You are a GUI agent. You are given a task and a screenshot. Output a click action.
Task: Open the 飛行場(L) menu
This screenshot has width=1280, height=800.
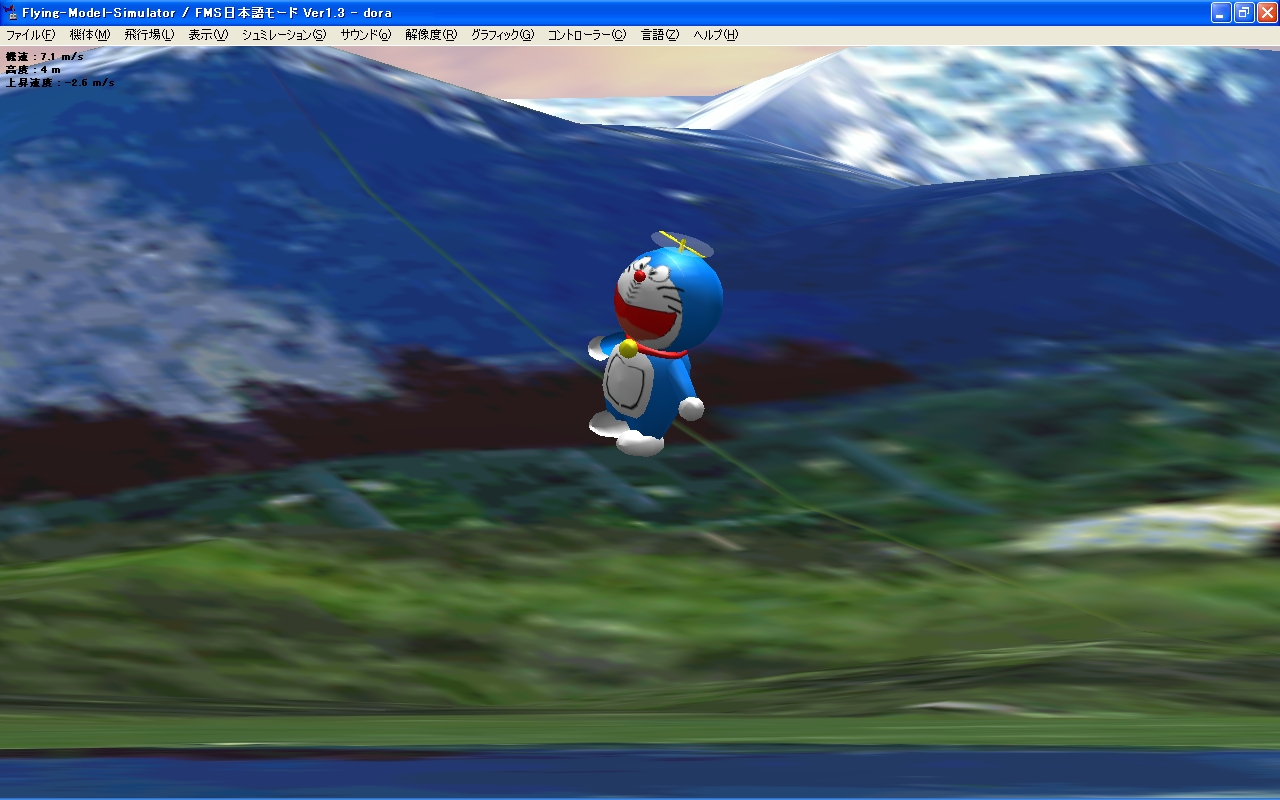click(x=149, y=35)
